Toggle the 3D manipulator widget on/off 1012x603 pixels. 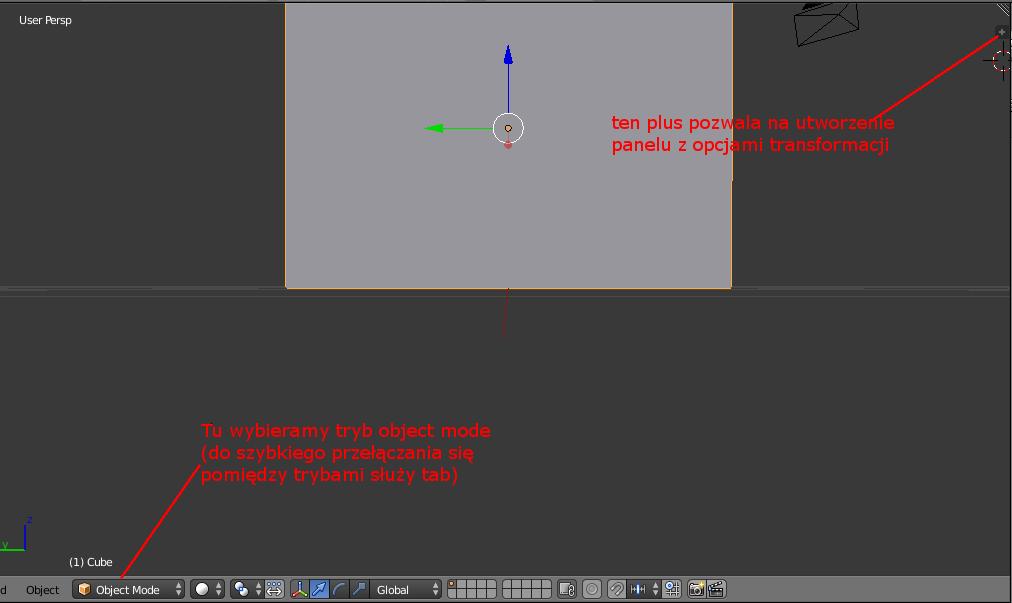[x=299, y=589]
